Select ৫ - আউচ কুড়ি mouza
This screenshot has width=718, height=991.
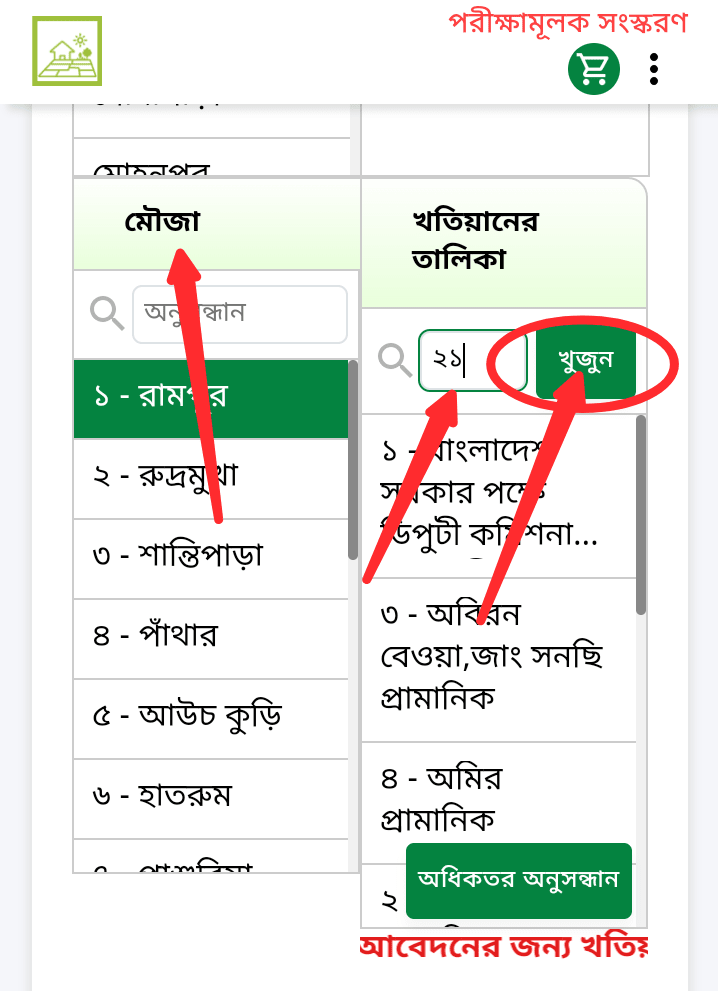coord(210,716)
